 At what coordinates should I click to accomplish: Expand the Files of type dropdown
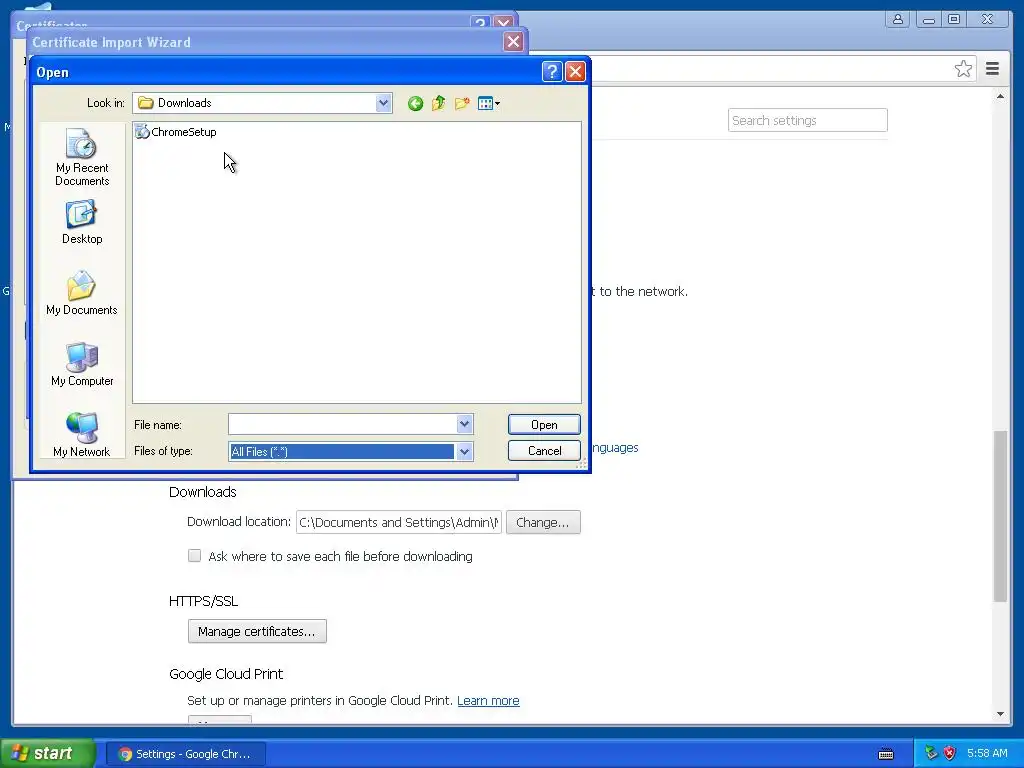[464, 451]
